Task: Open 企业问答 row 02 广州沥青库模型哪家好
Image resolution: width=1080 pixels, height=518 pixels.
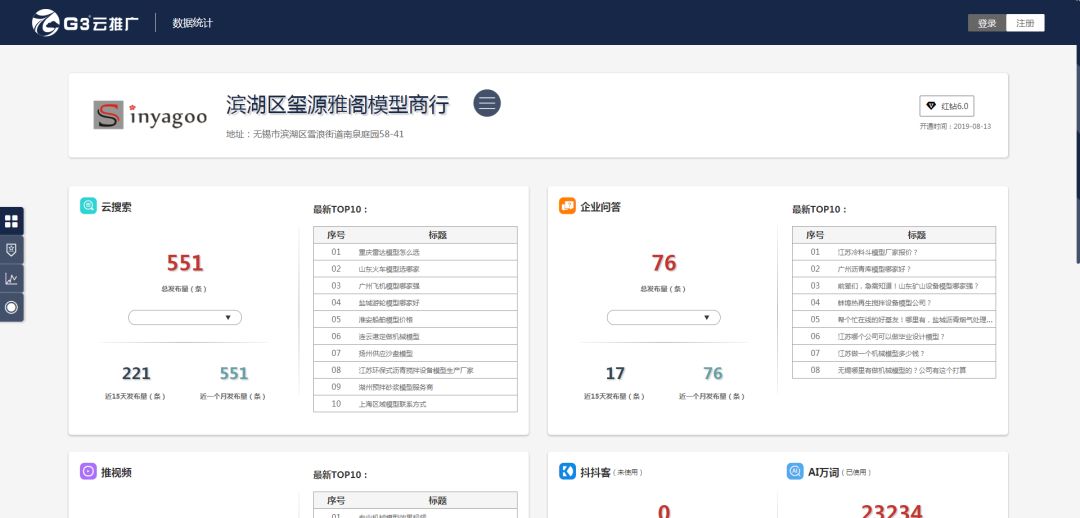Action: [894, 269]
